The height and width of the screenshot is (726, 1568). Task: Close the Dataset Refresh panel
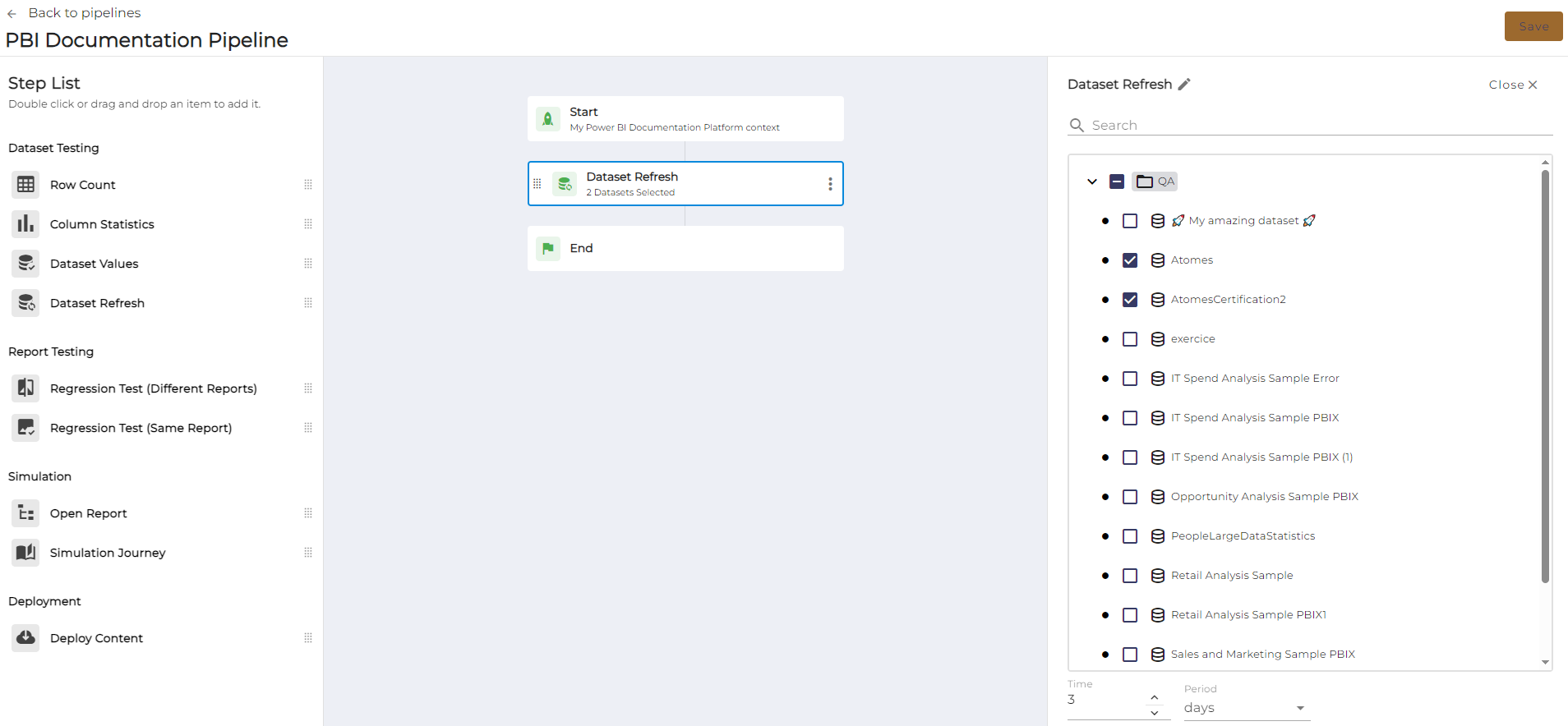point(1513,85)
